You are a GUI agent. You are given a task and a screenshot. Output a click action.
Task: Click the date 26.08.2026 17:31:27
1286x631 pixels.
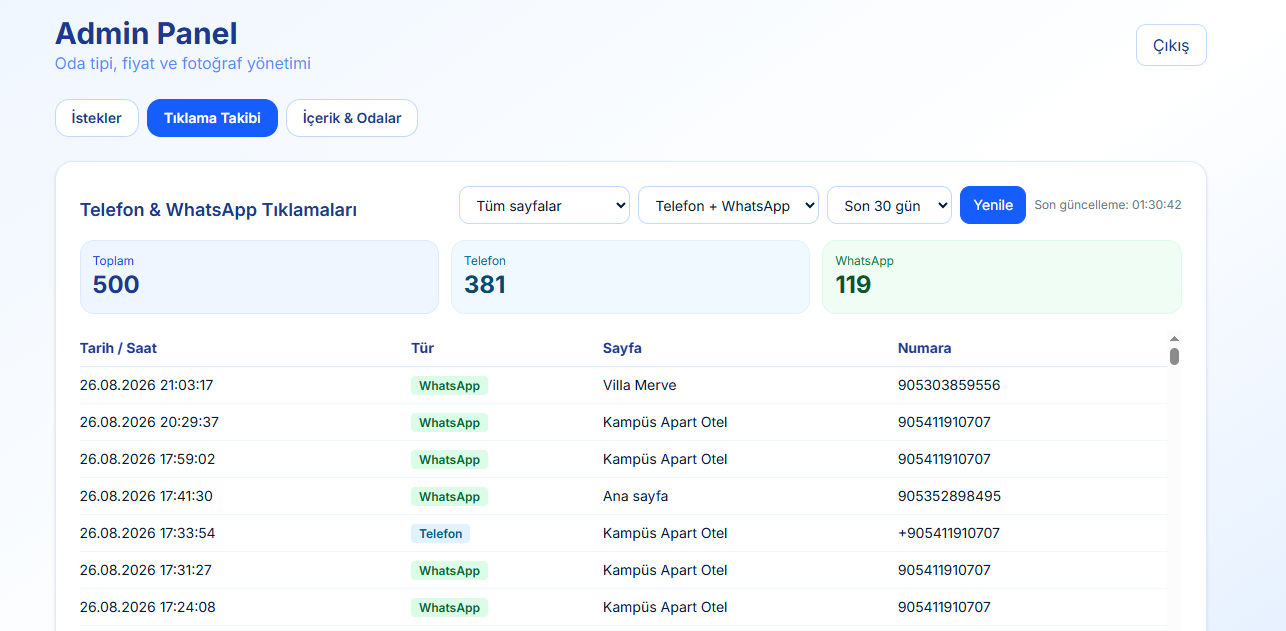pyautogui.click(x=145, y=570)
